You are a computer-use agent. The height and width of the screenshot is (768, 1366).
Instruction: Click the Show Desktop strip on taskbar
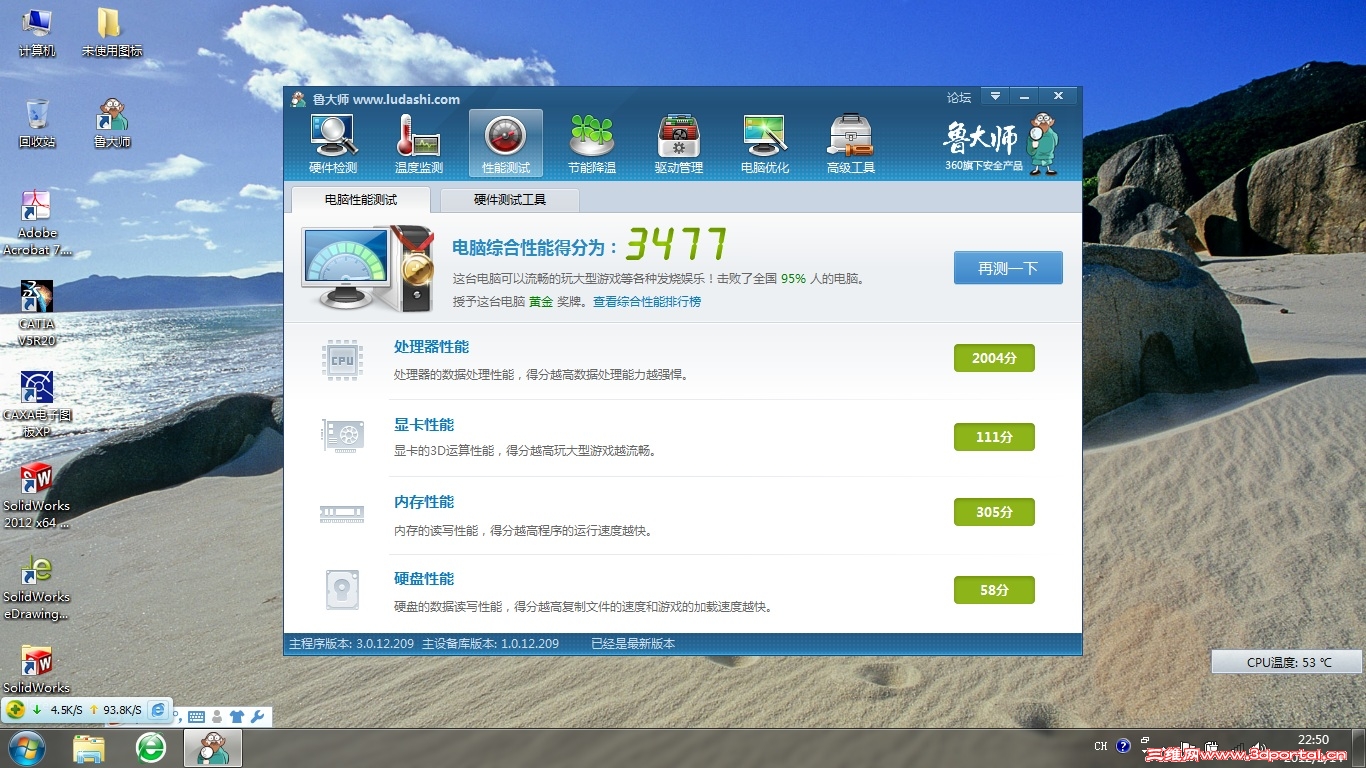(x=1360, y=748)
